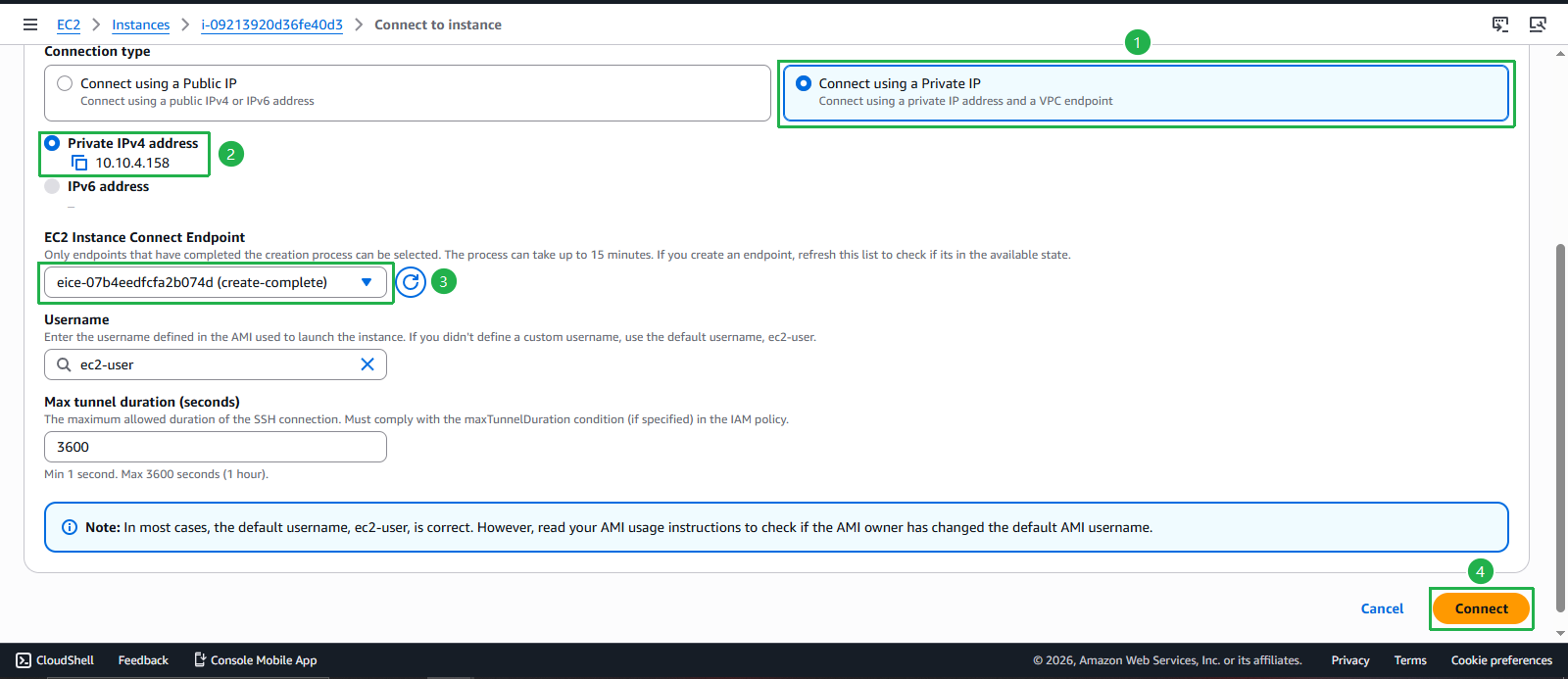
Task: Open the Privacy link in the footer
Action: (x=1350, y=660)
